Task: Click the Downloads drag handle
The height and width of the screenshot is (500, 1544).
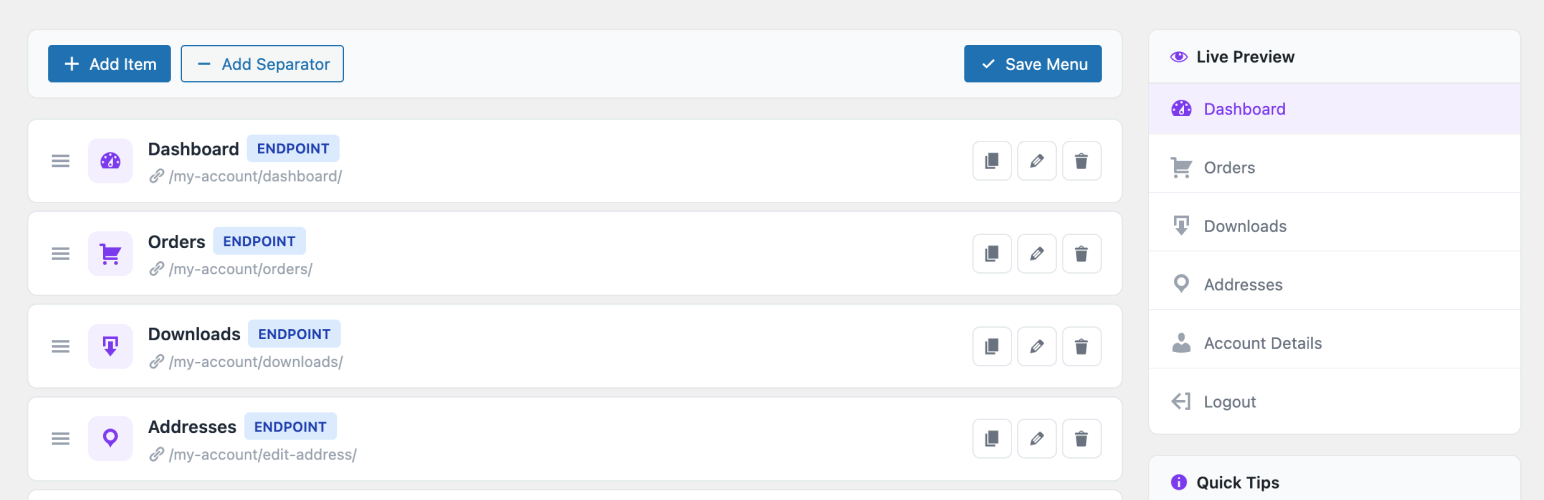Action: [61, 347]
